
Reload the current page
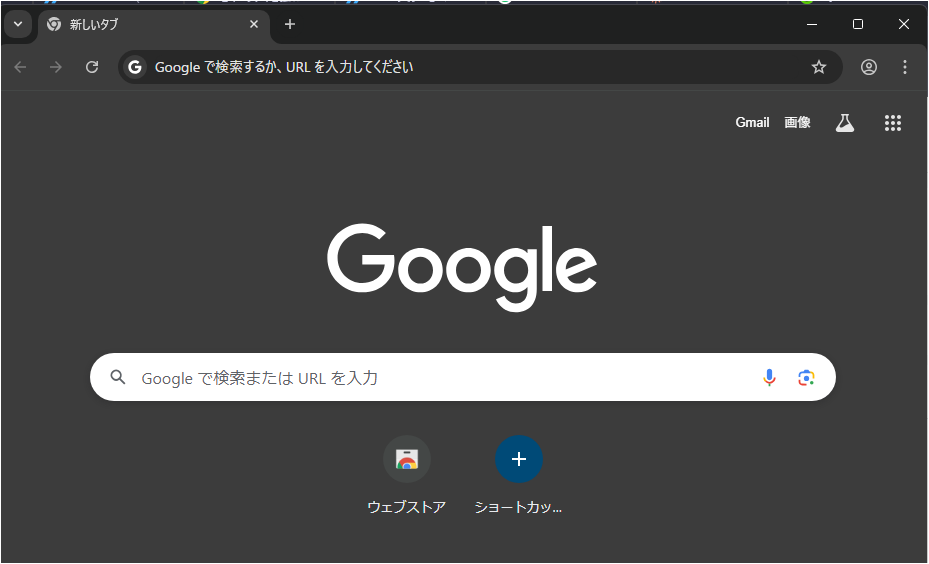click(x=92, y=67)
